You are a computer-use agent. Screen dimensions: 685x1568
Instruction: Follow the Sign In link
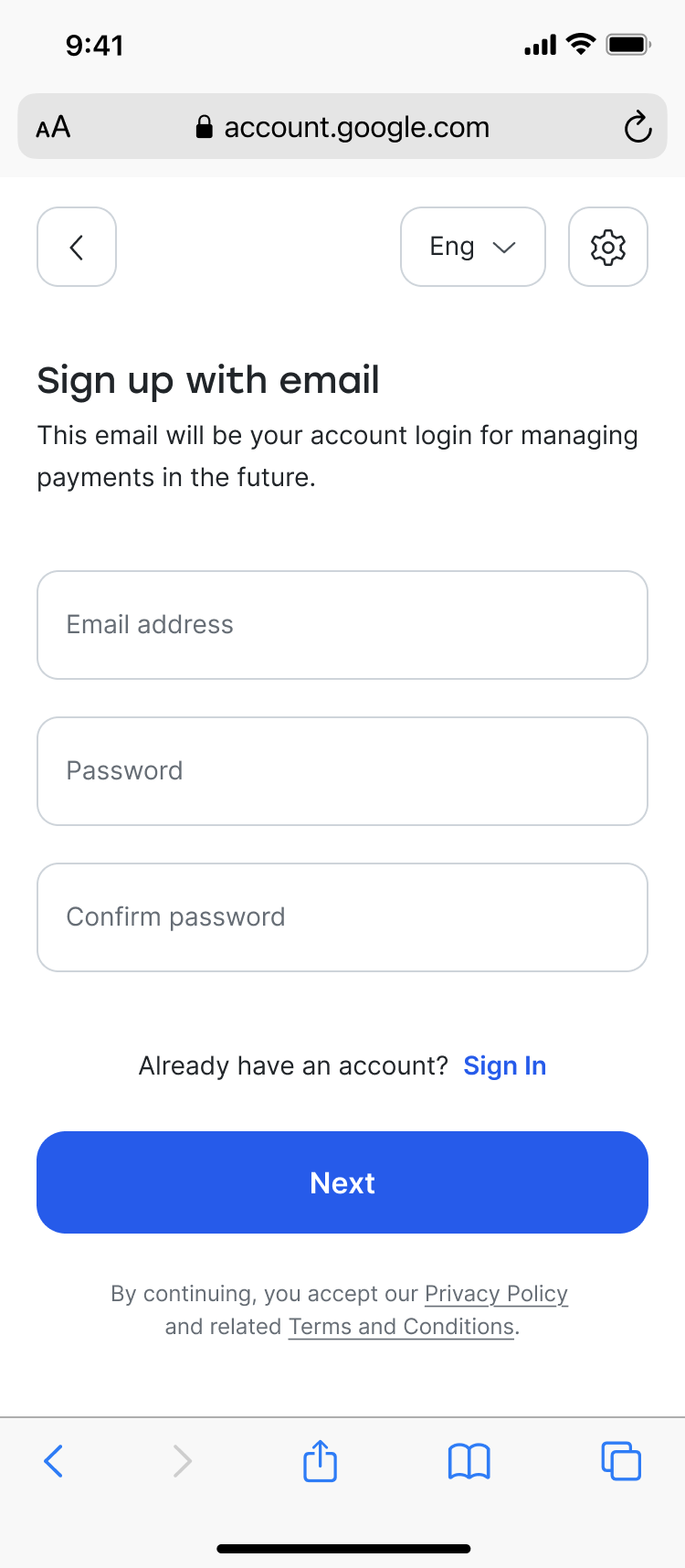(x=505, y=1065)
